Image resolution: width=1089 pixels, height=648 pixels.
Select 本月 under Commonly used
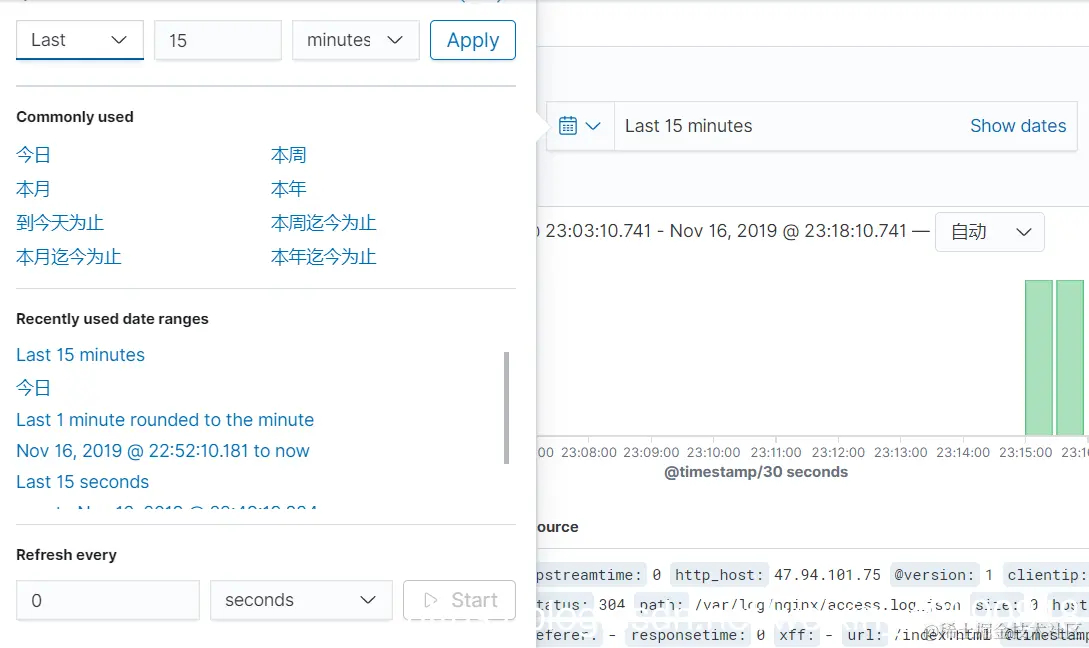click(33, 189)
